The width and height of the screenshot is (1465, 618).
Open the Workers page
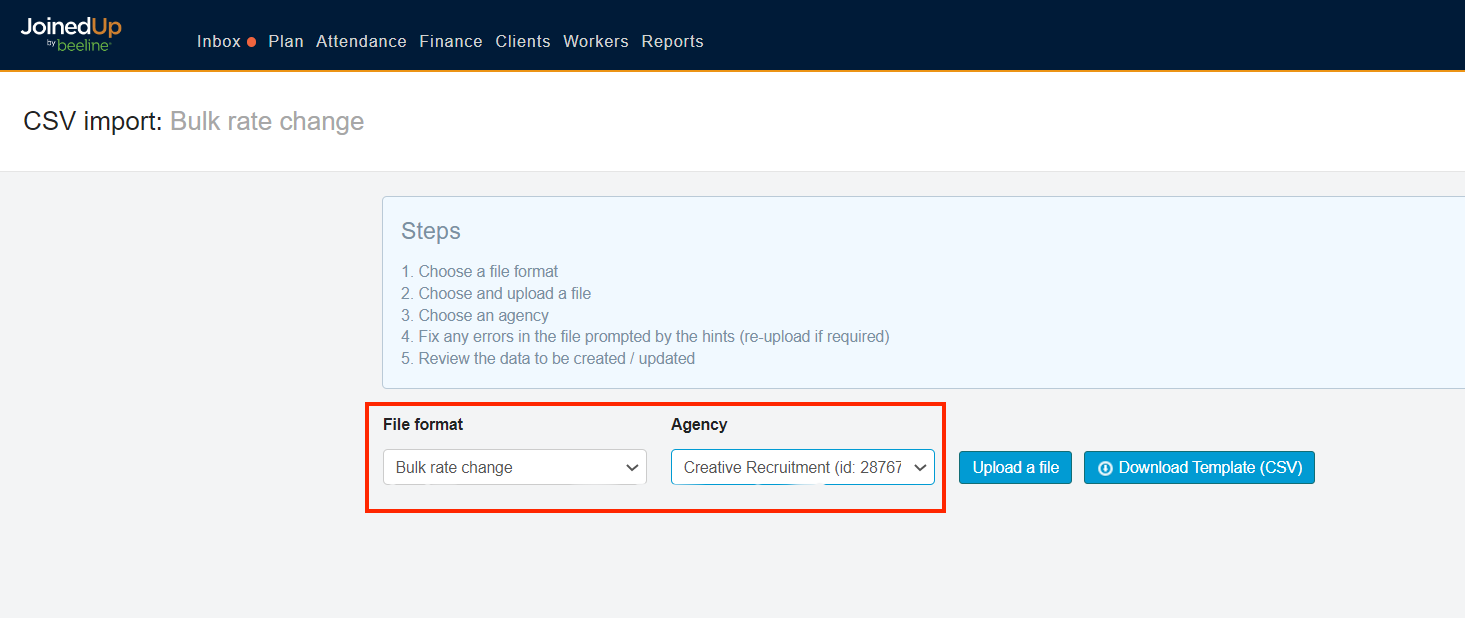tap(596, 42)
